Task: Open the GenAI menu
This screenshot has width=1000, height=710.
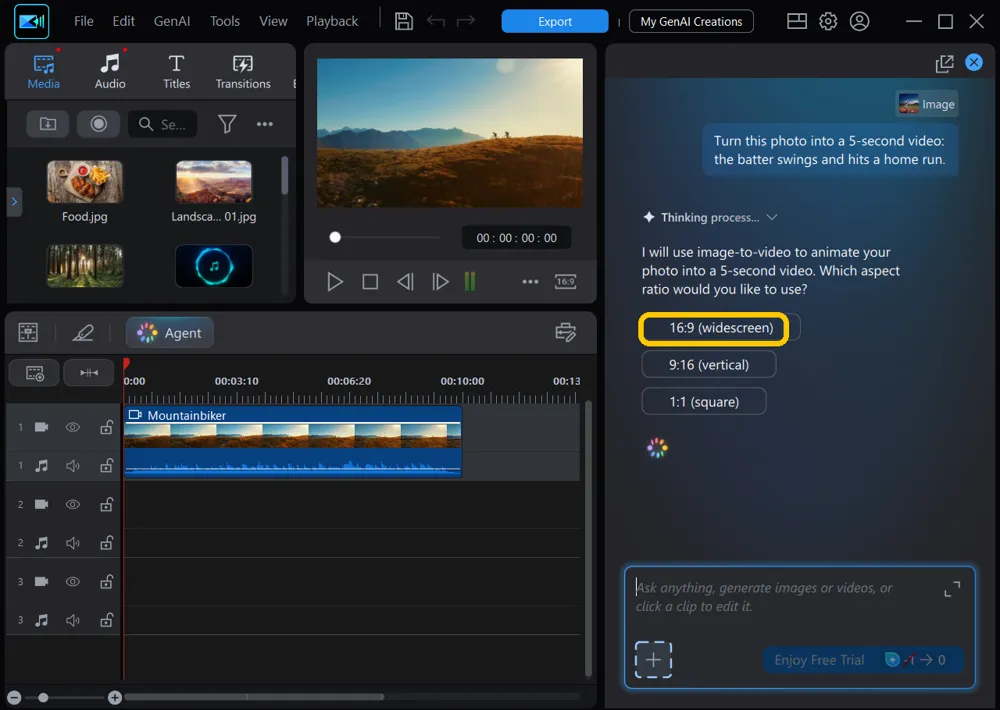Action: 172,21
